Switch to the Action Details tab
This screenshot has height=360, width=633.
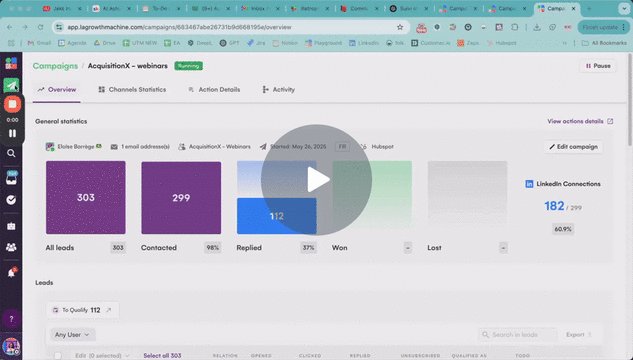(214, 90)
